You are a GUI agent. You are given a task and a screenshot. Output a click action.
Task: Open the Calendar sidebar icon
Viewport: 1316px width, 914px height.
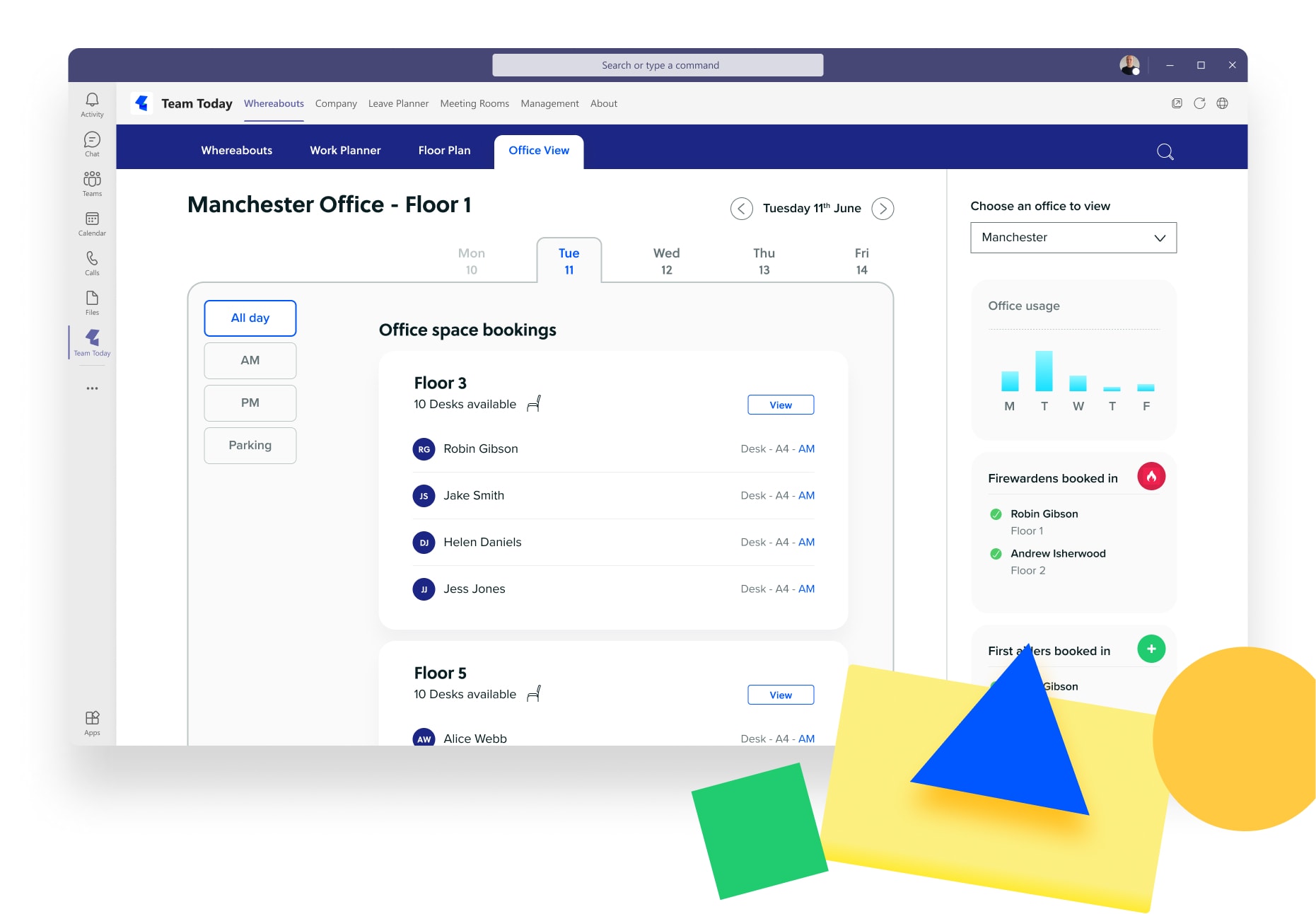[x=92, y=223]
